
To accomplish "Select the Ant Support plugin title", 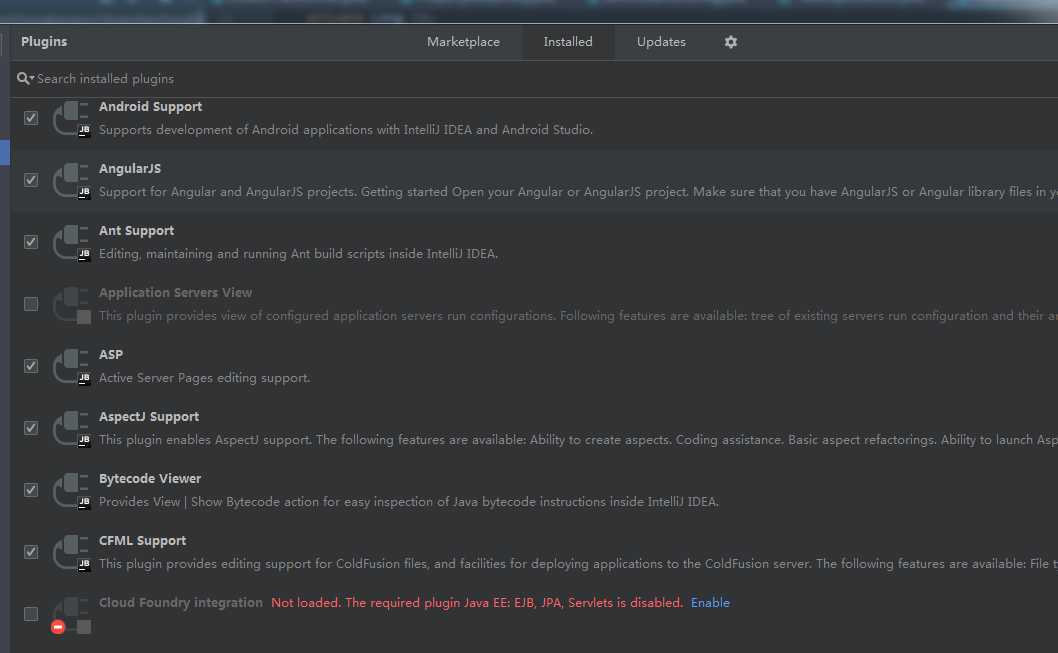I will coord(136,231).
